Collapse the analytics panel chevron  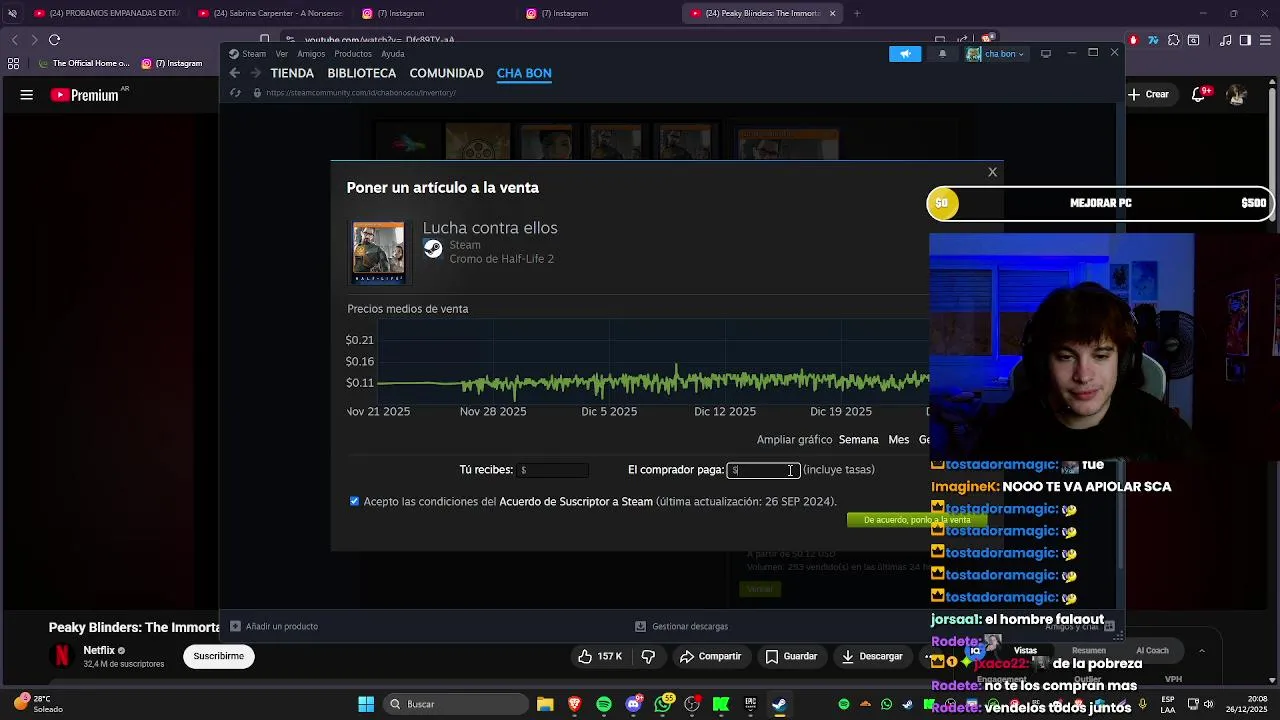pyautogui.click(x=1202, y=651)
